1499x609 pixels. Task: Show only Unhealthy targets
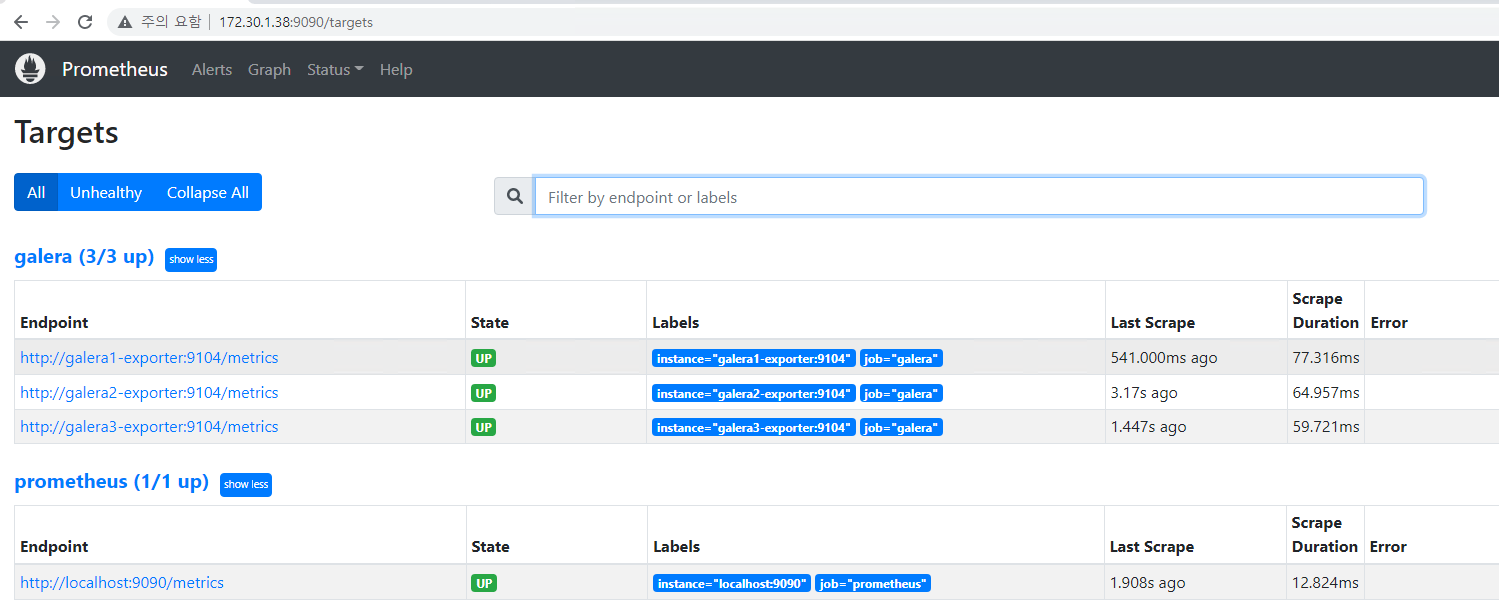click(x=106, y=192)
